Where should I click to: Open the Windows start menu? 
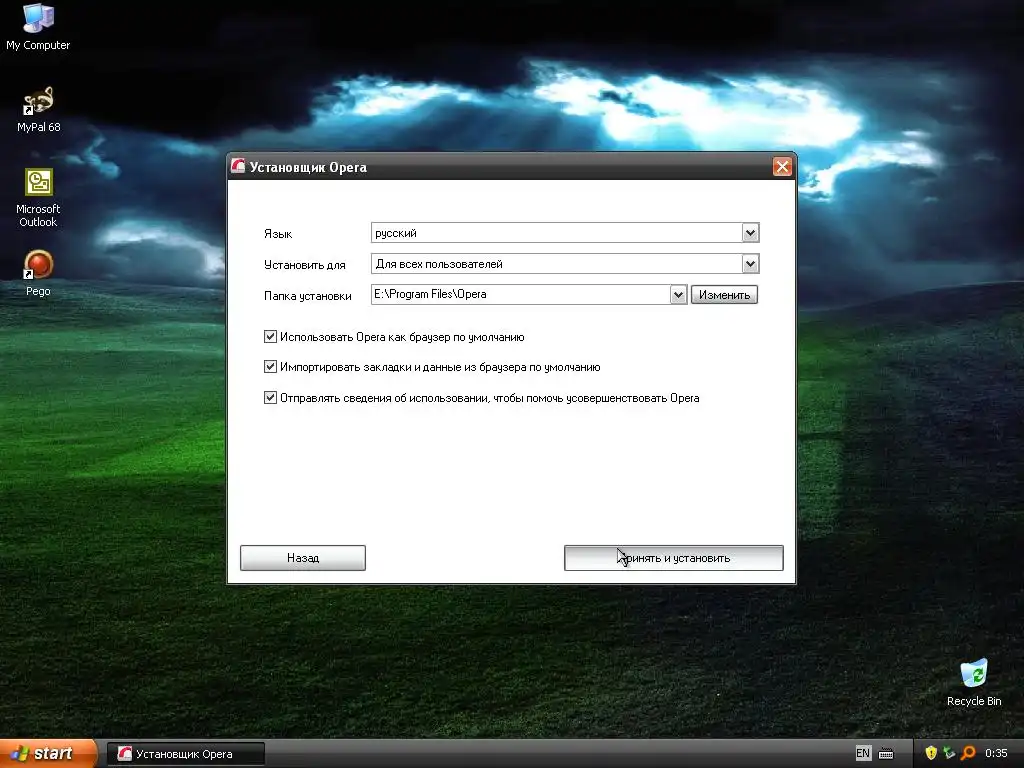(48, 753)
